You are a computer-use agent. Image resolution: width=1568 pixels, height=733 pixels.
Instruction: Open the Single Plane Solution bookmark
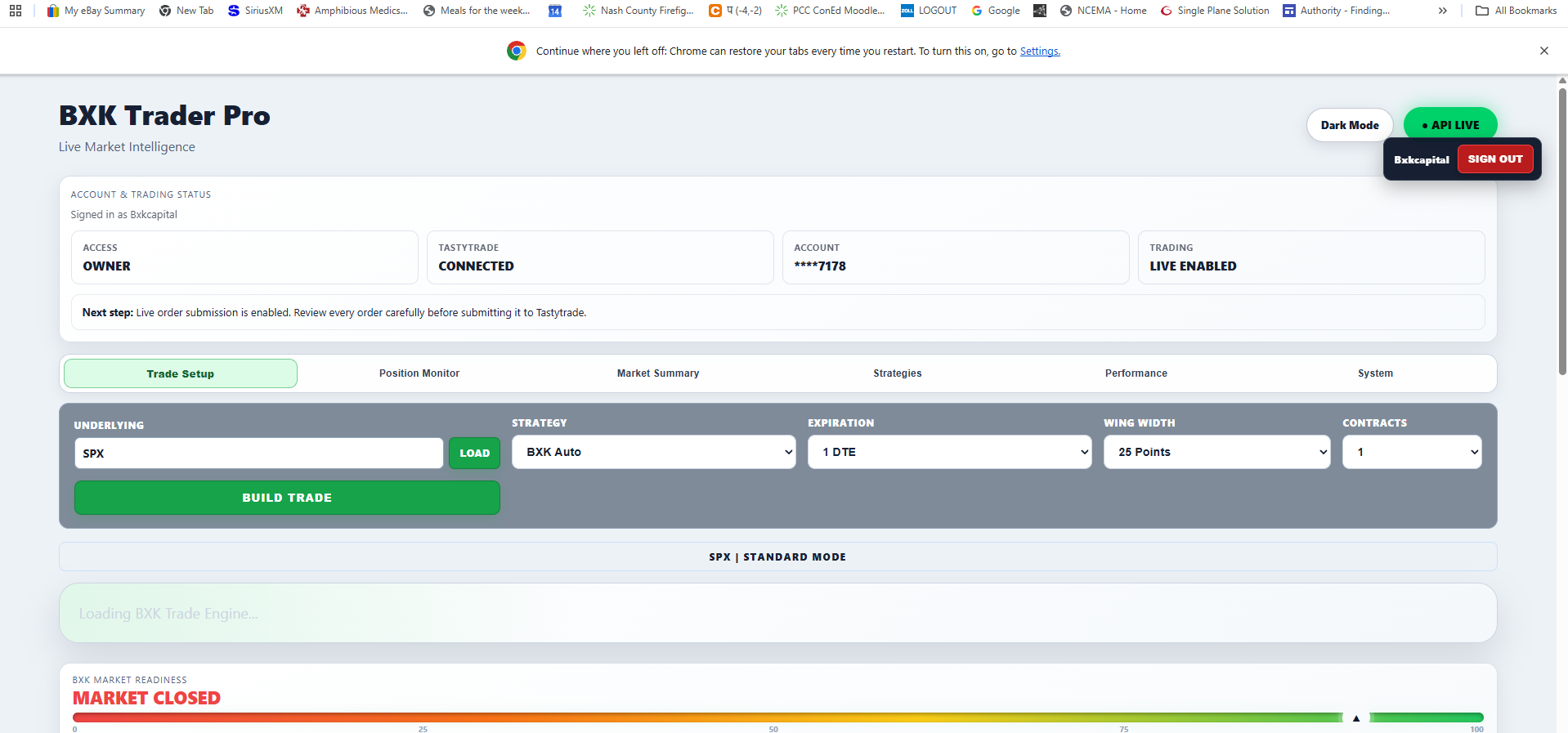(1215, 11)
